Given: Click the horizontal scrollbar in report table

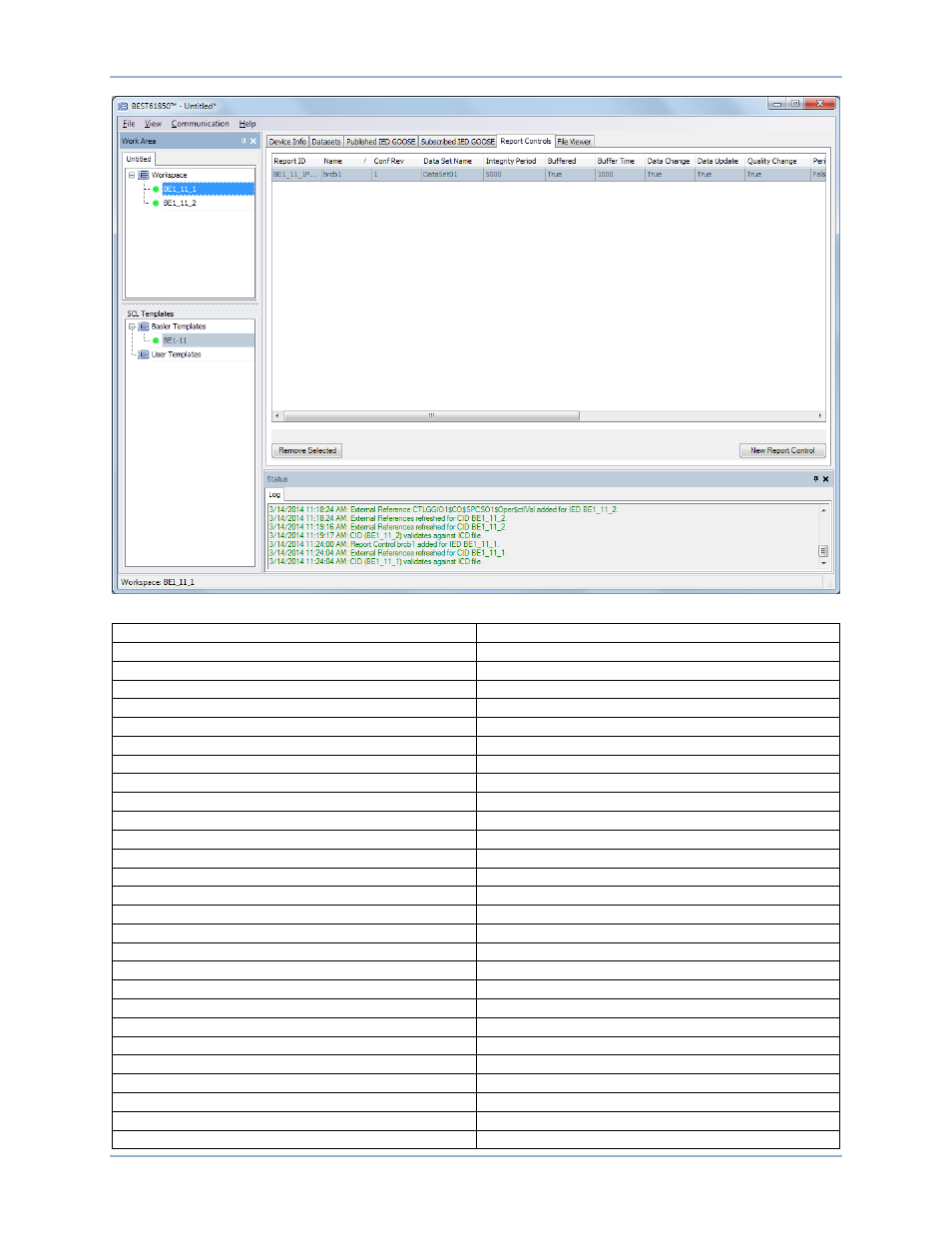Looking at the screenshot, I should [431, 415].
